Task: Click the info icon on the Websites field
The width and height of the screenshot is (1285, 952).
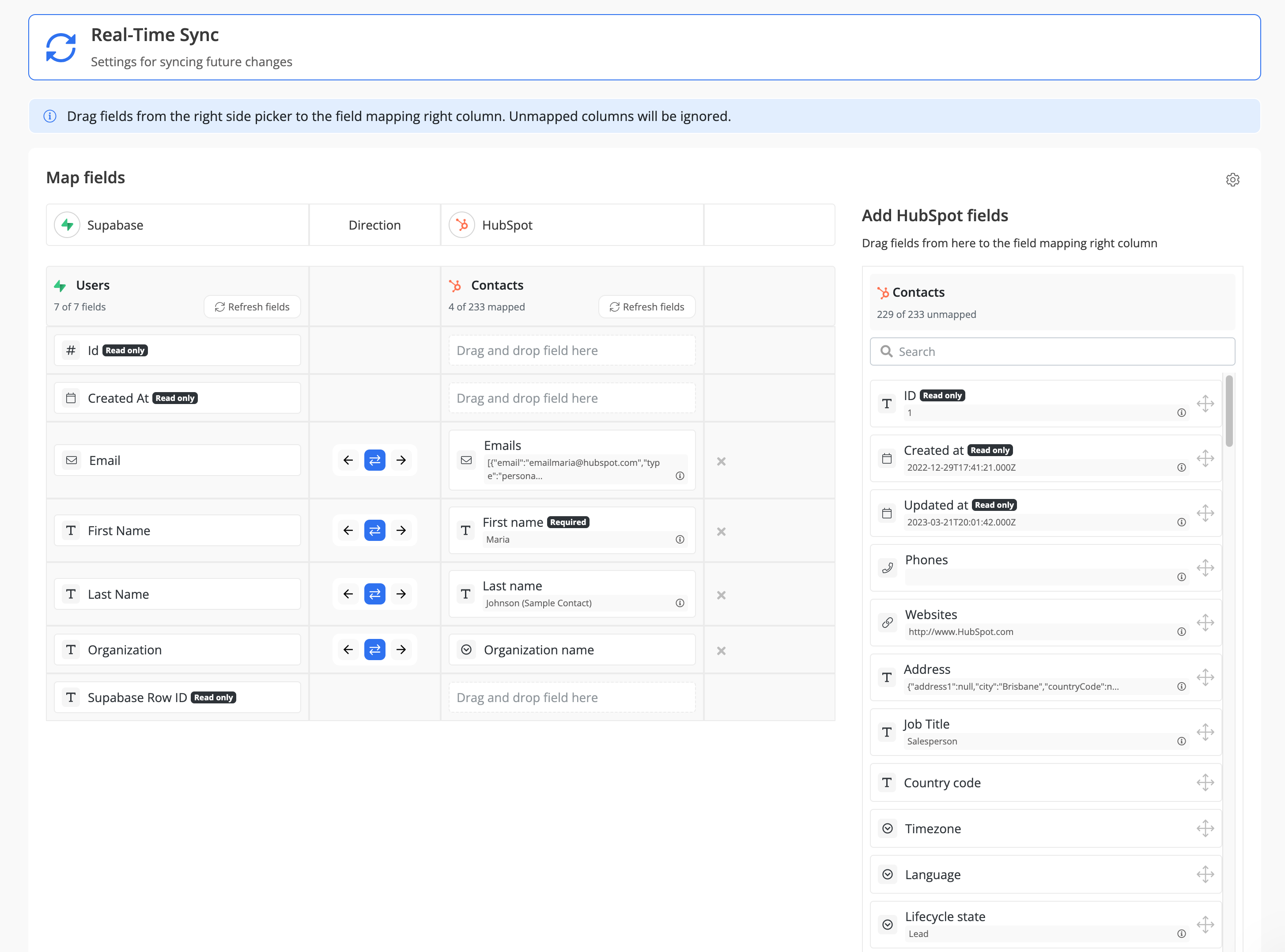Action: [x=1181, y=631]
